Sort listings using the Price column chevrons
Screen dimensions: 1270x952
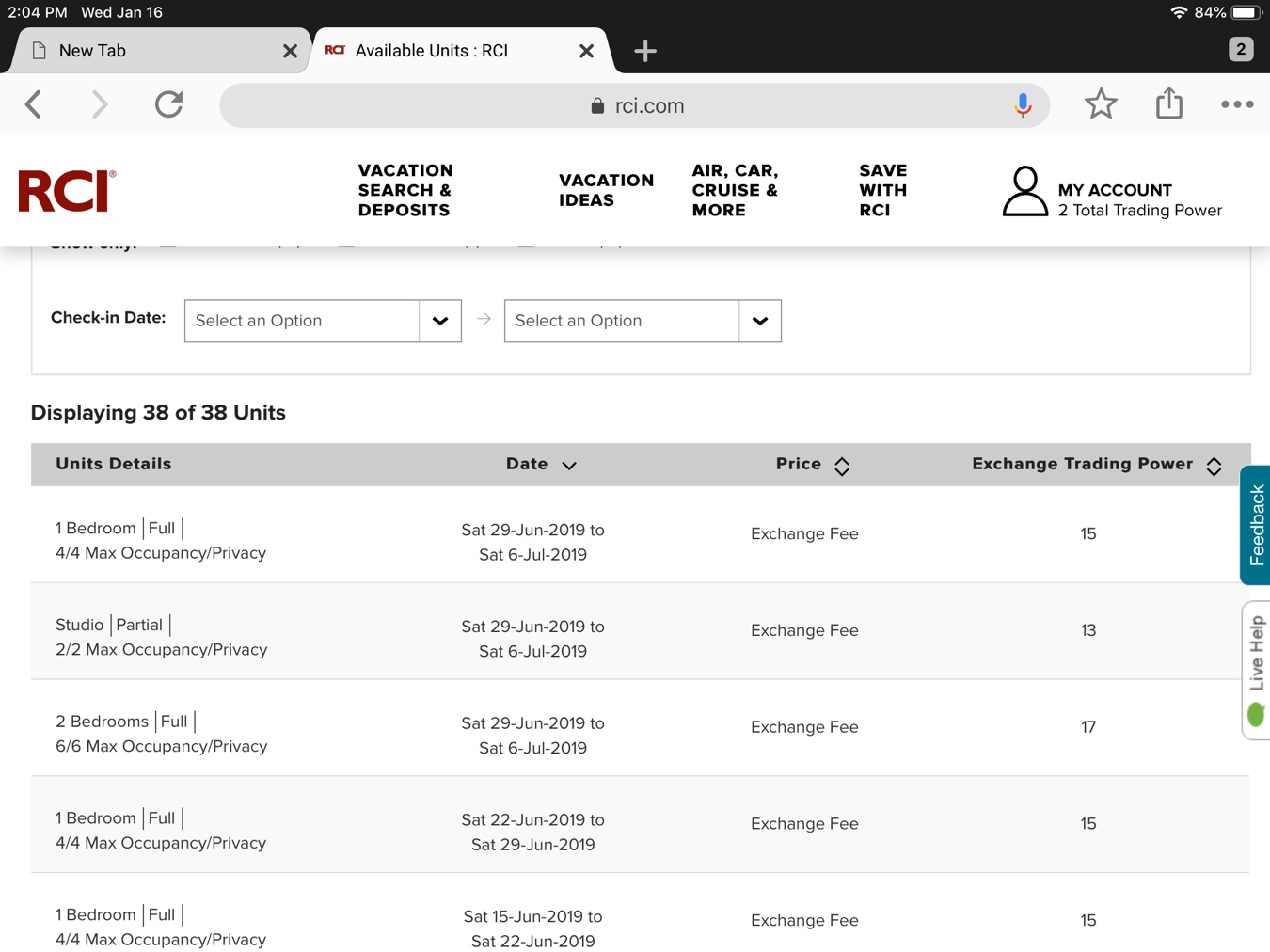coord(842,464)
